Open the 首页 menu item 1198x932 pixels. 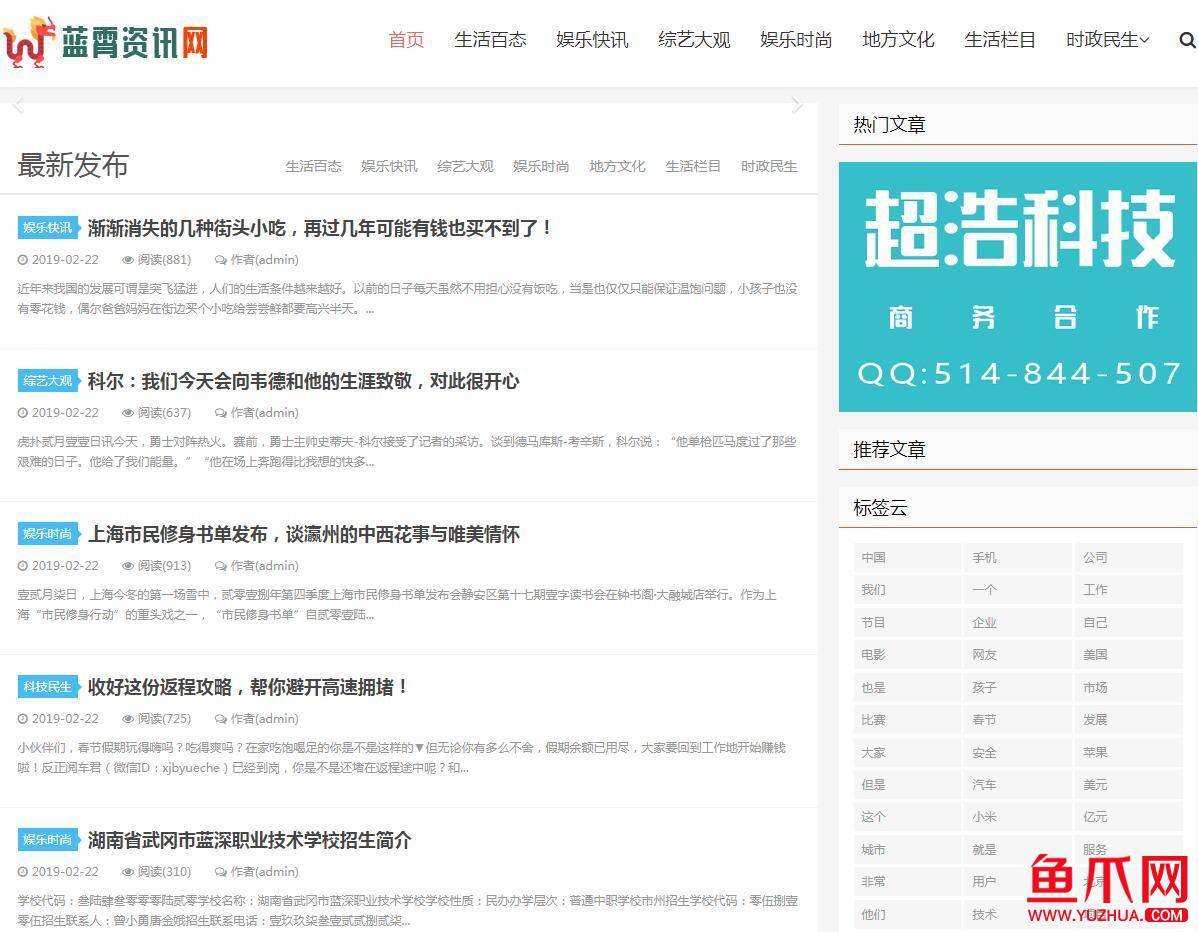405,41
